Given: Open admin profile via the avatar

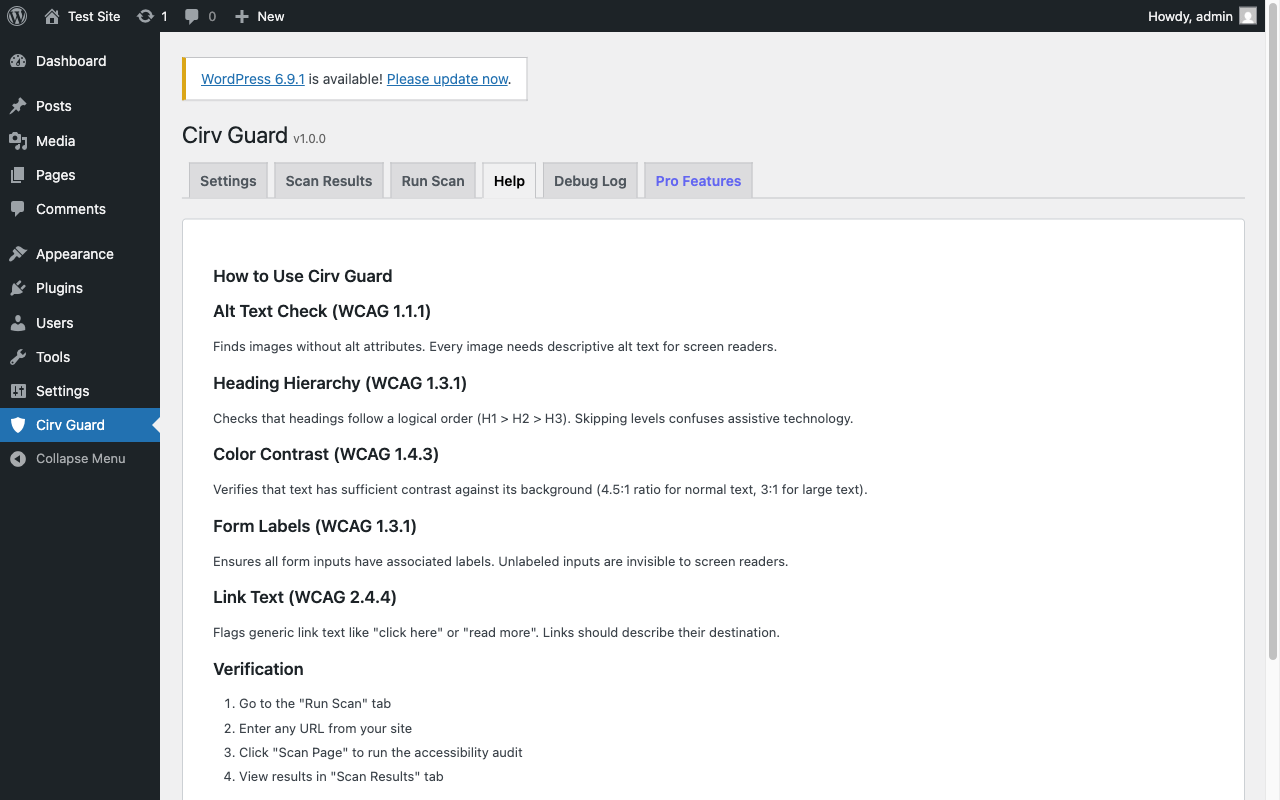Looking at the screenshot, I should pos(1246,16).
